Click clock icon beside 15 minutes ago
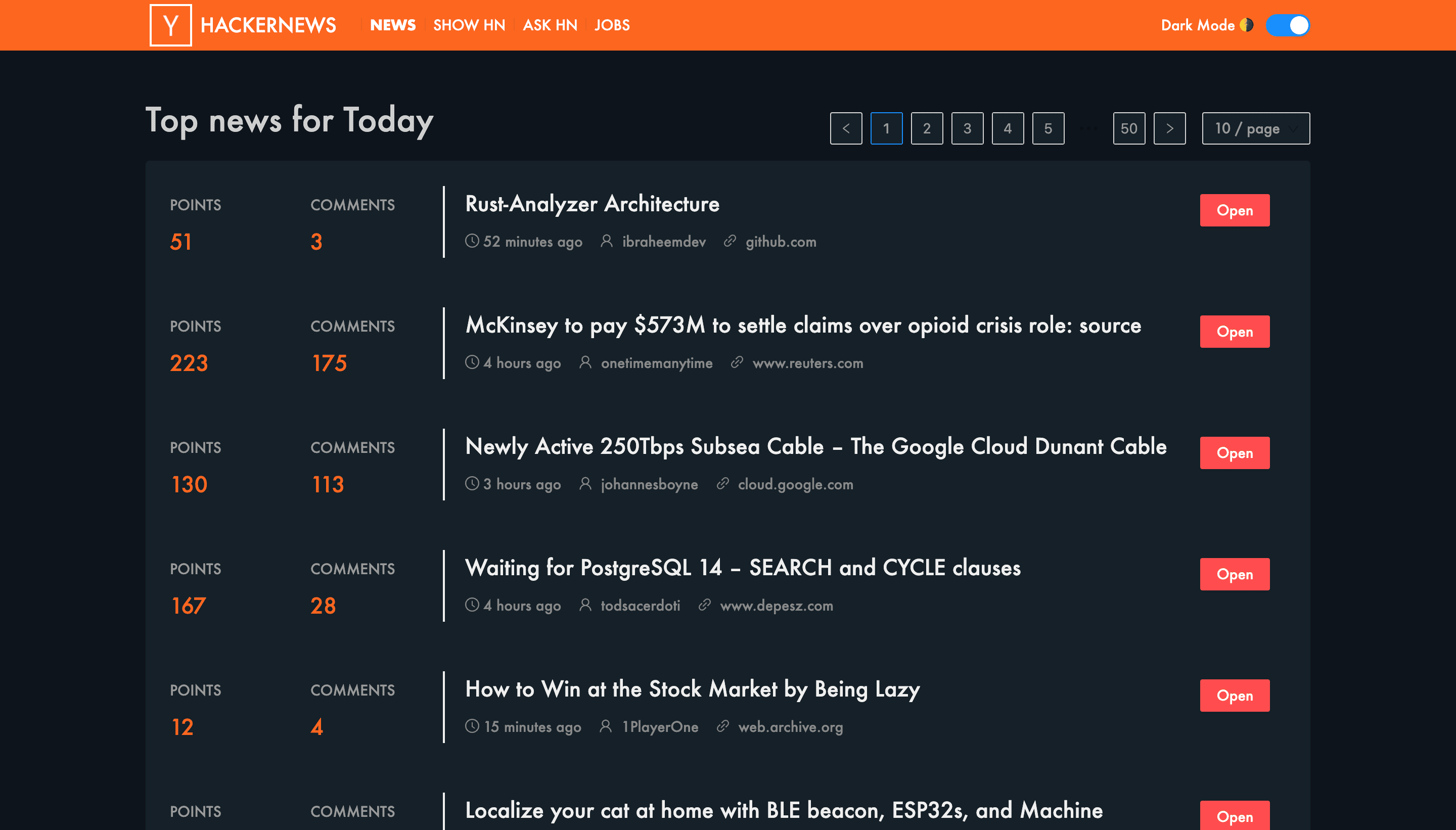1456x830 pixels. coord(472,726)
